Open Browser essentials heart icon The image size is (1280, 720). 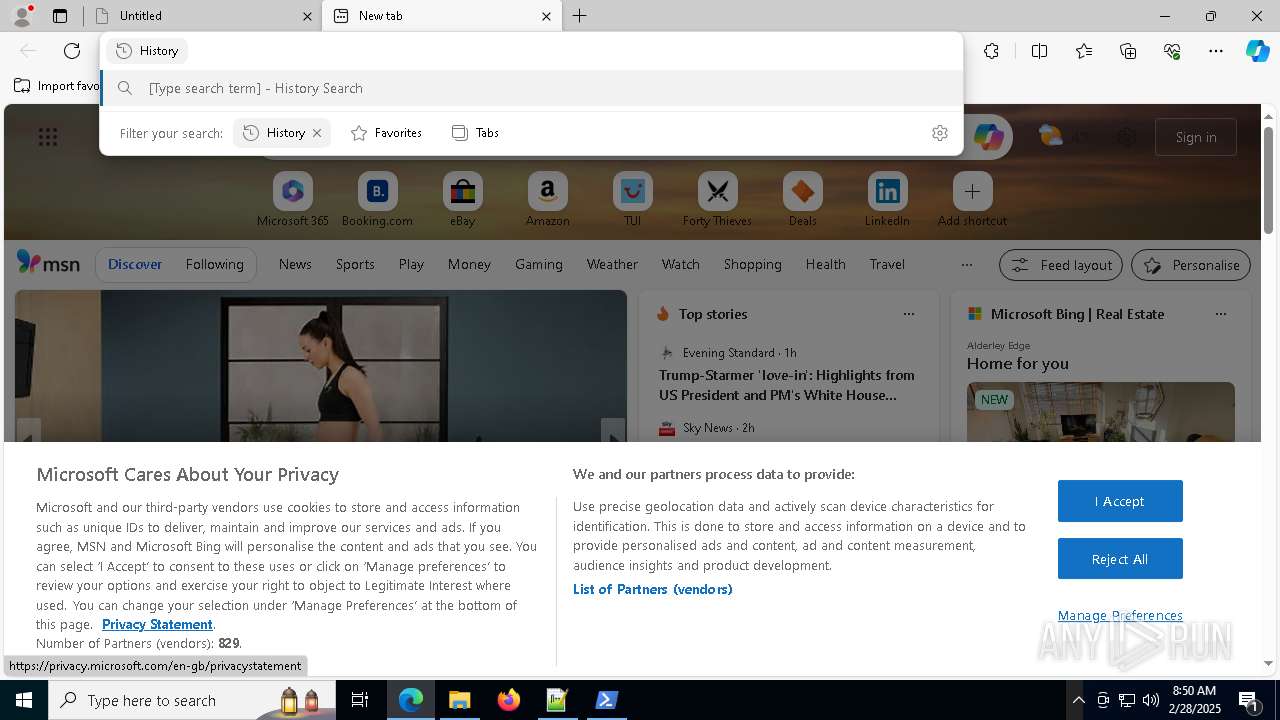1172,51
